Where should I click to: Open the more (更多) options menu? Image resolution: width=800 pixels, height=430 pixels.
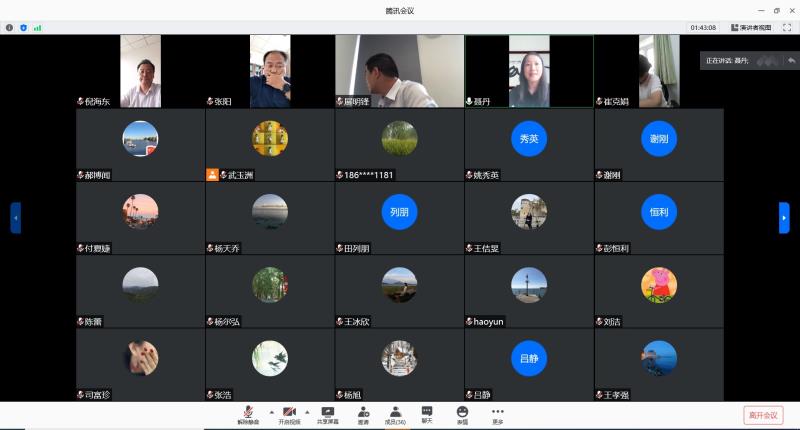pos(497,415)
